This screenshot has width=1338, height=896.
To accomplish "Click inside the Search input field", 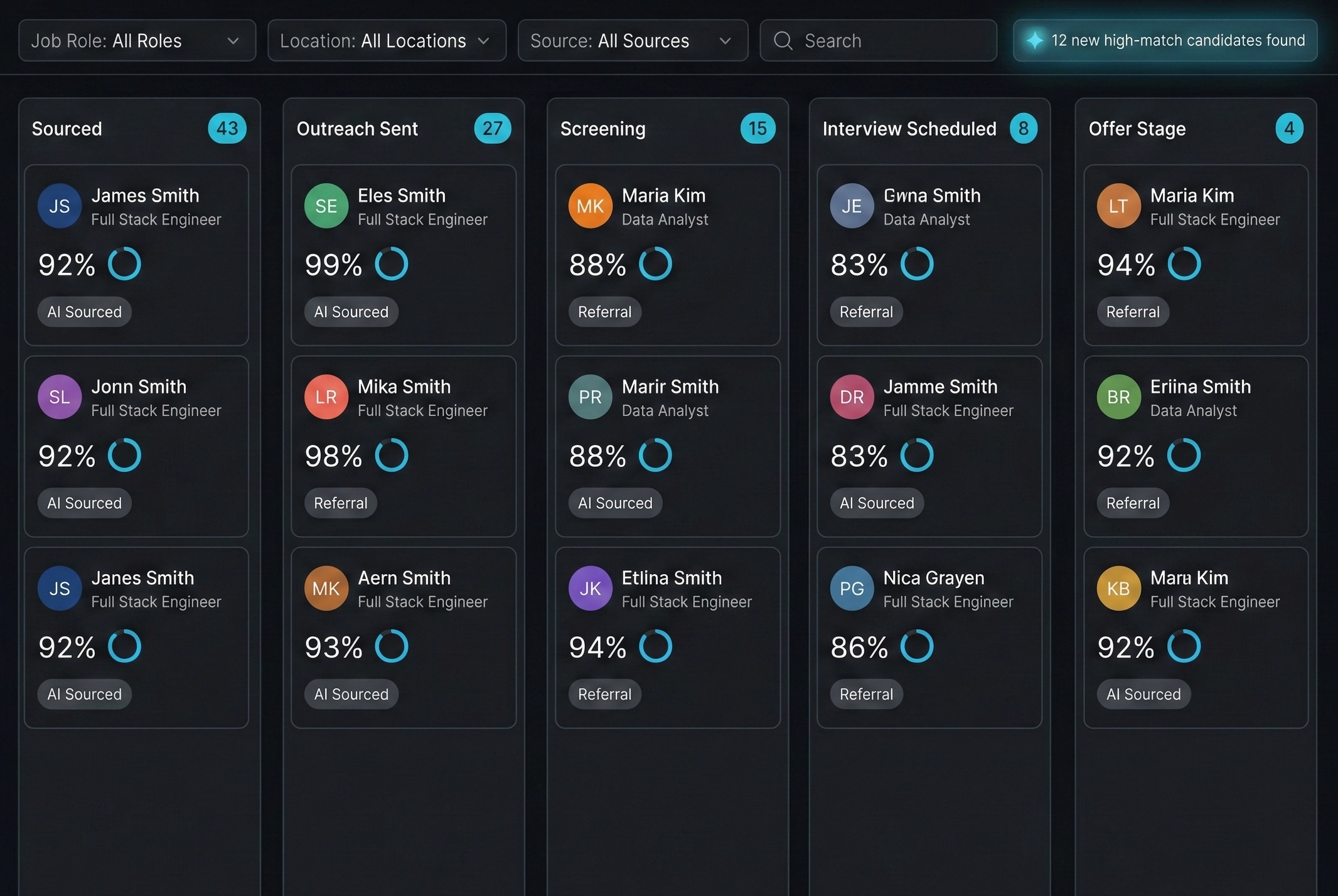I will point(879,40).
